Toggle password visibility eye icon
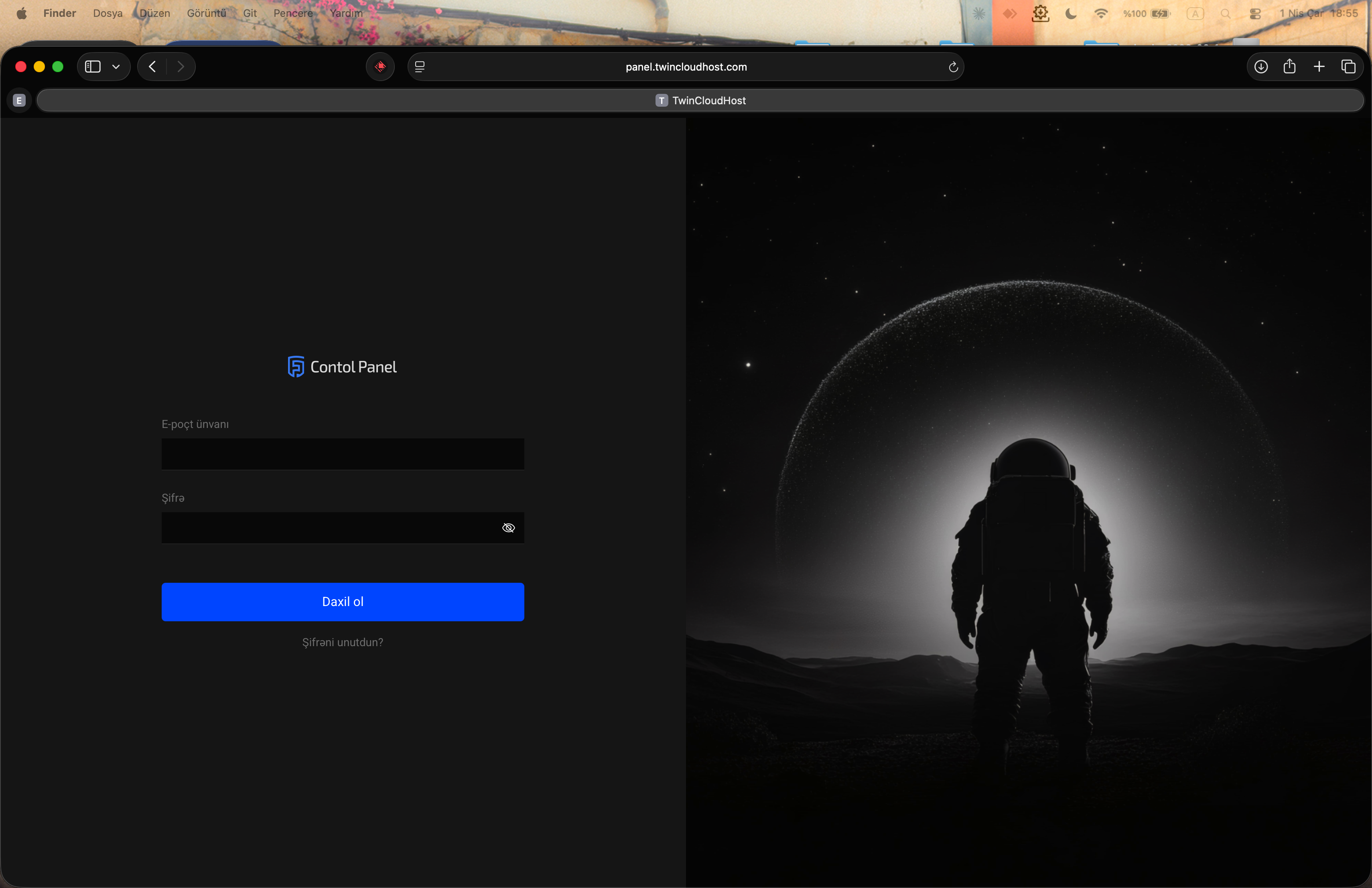Screen dimensions: 1372x888 (508, 528)
